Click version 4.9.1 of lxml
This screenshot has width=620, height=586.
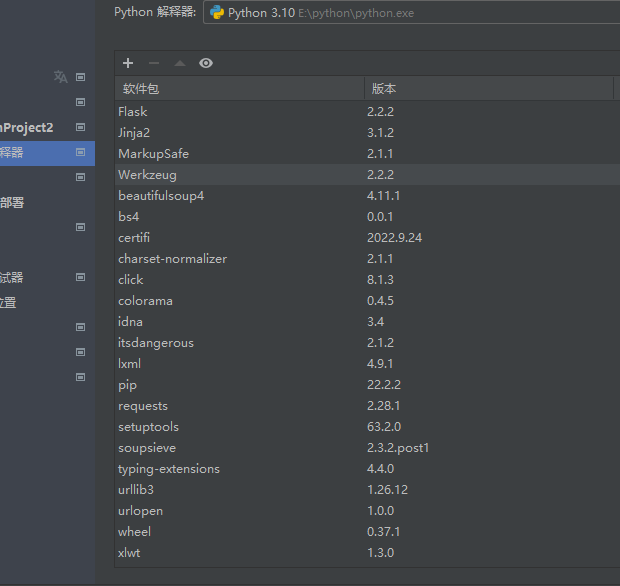coord(380,363)
